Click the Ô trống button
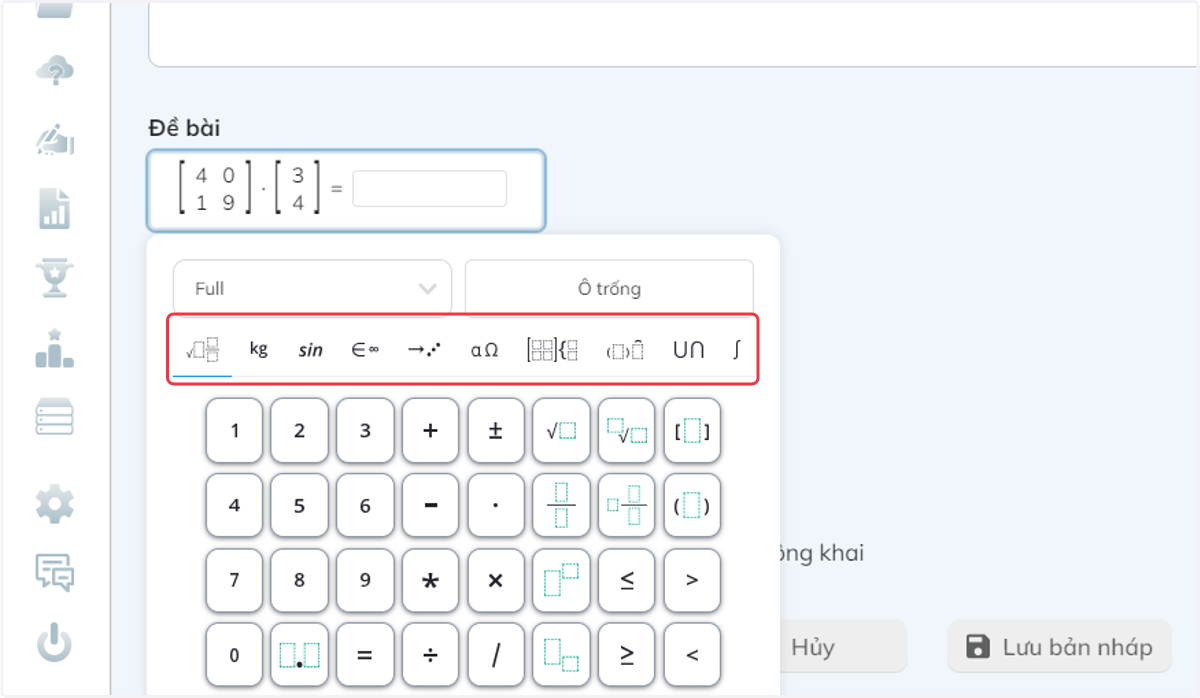This screenshot has height=698, width=1200. (609, 288)
